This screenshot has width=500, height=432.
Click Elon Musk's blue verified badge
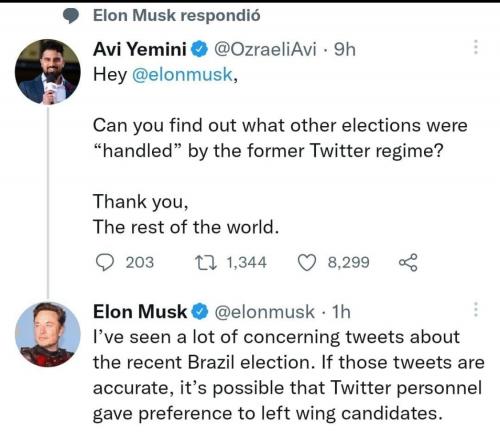200,312
